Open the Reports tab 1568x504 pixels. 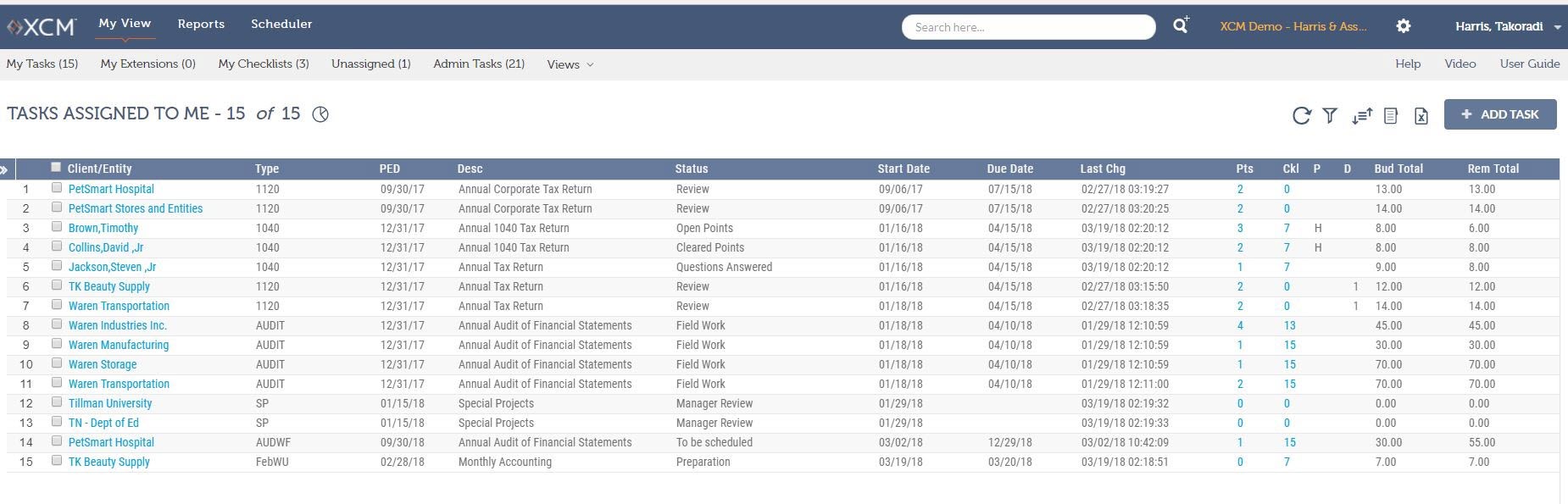(201, 24)
